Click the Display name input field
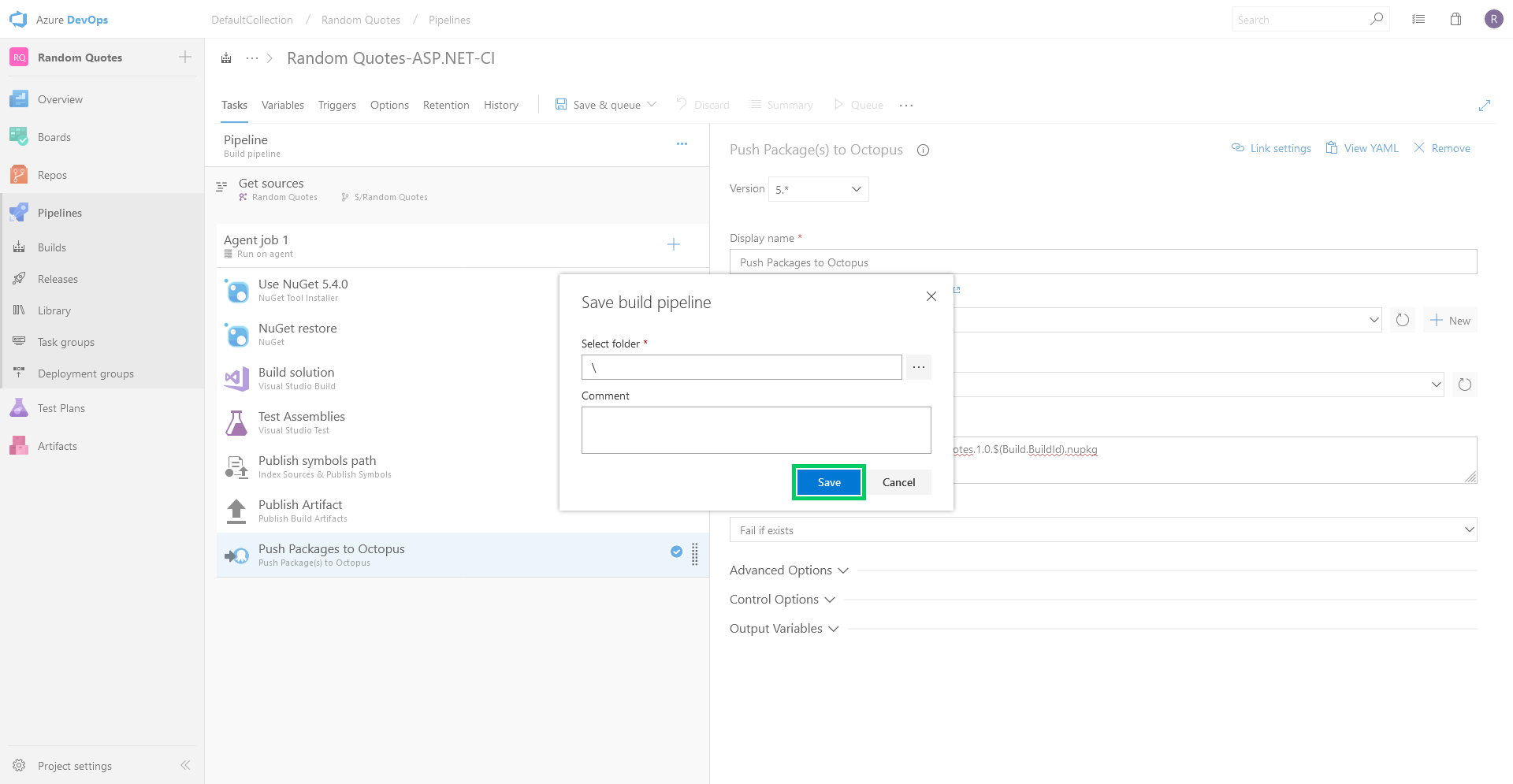This screenshot has height=784, width=1513. tap(1103, 262)
